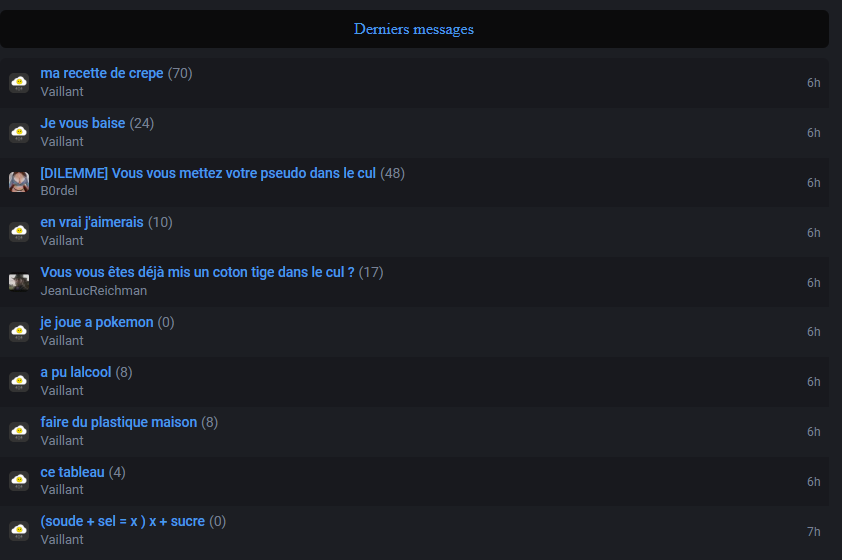This screenshot has width=842, height=560.
Task: Go to the "a pu lalcool" thread
Action: tap(76, 372)
